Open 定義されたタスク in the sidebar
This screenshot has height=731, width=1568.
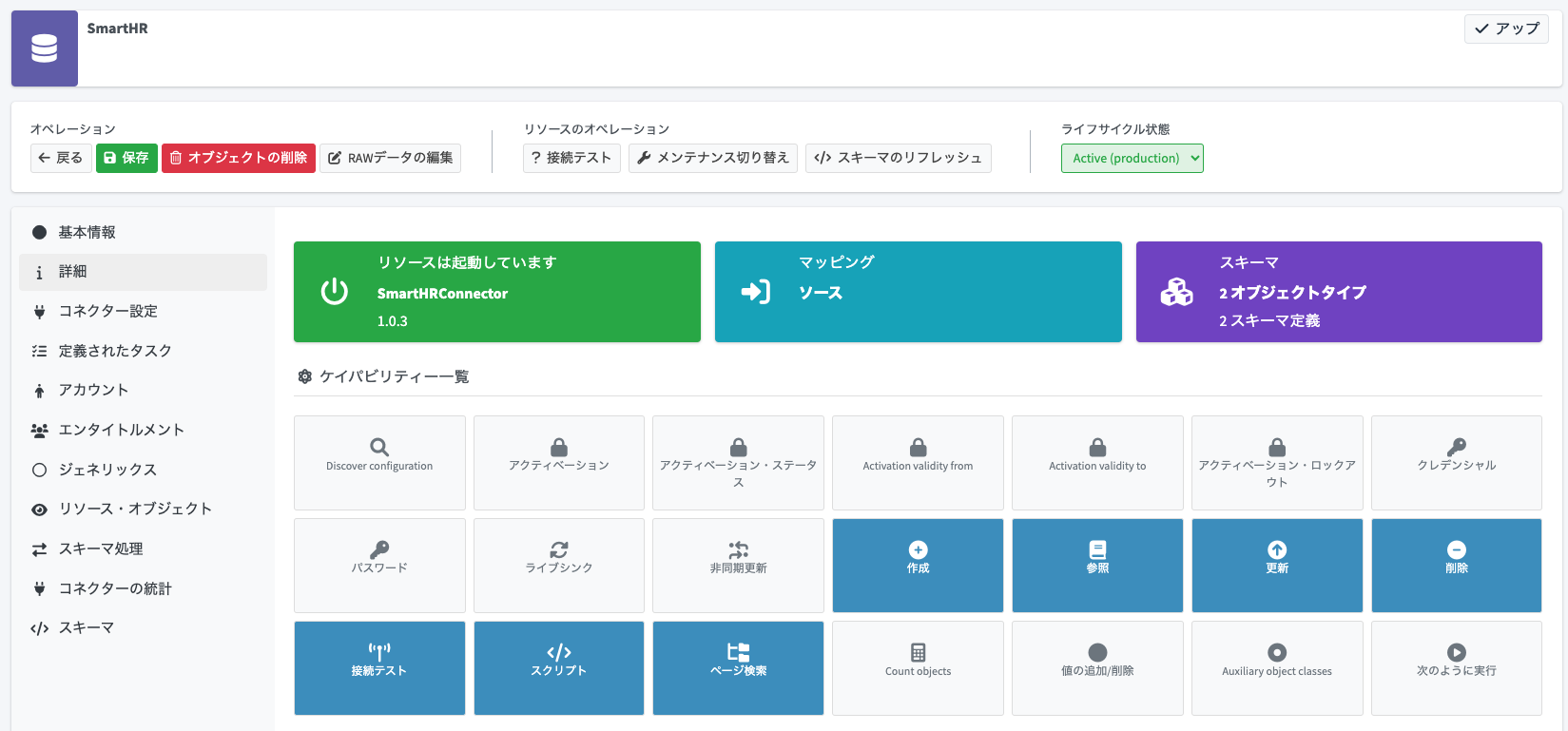click(143, 351)
